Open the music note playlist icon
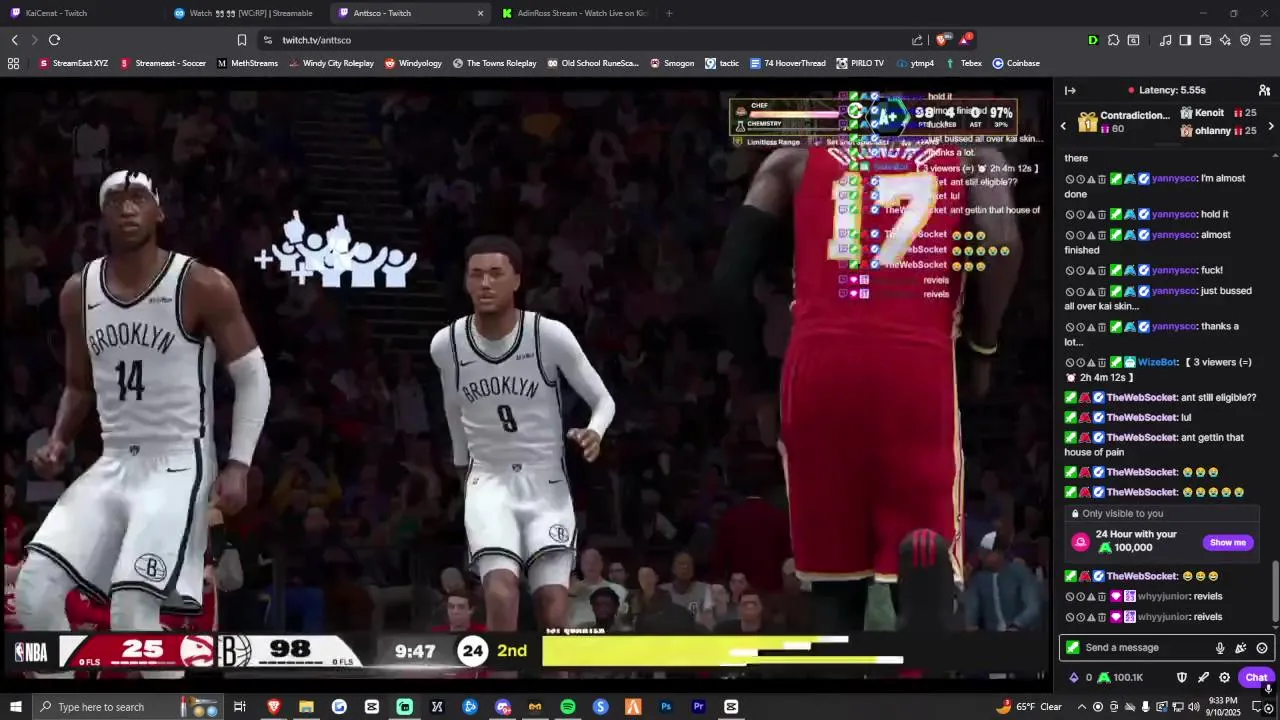The width and height of the screenshot is (1280, 720). coord(1165,40)
